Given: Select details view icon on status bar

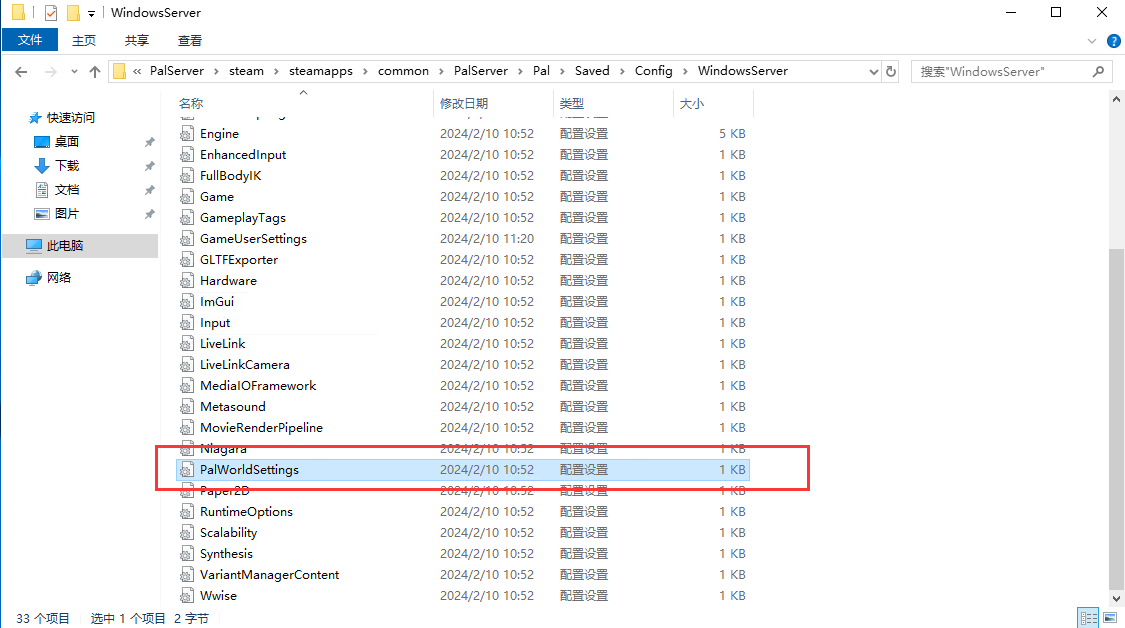Looking at the screenshot, I should tap(1089, 618).
